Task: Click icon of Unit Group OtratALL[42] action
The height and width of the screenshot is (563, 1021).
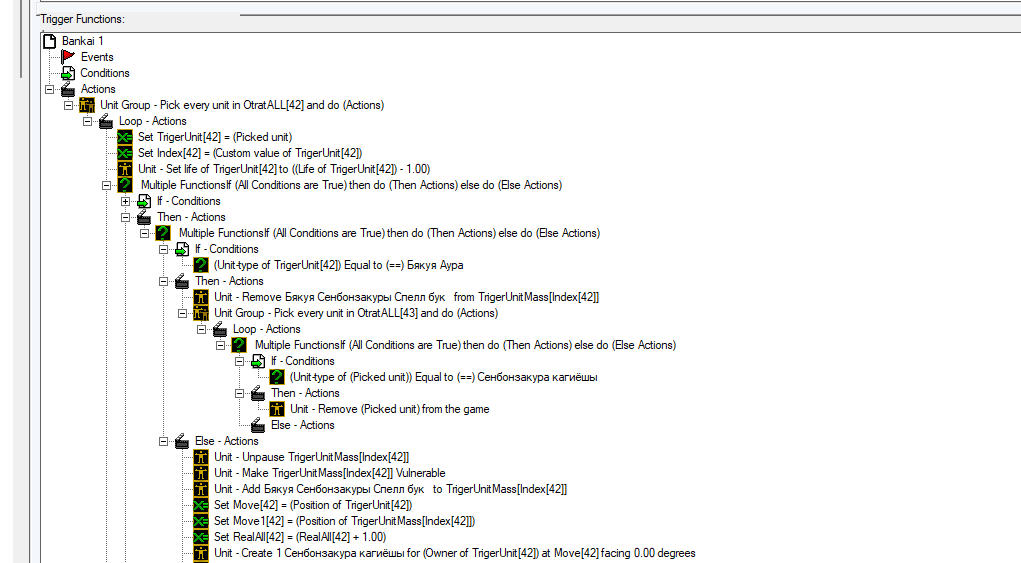Action: [x=87, y=105]
